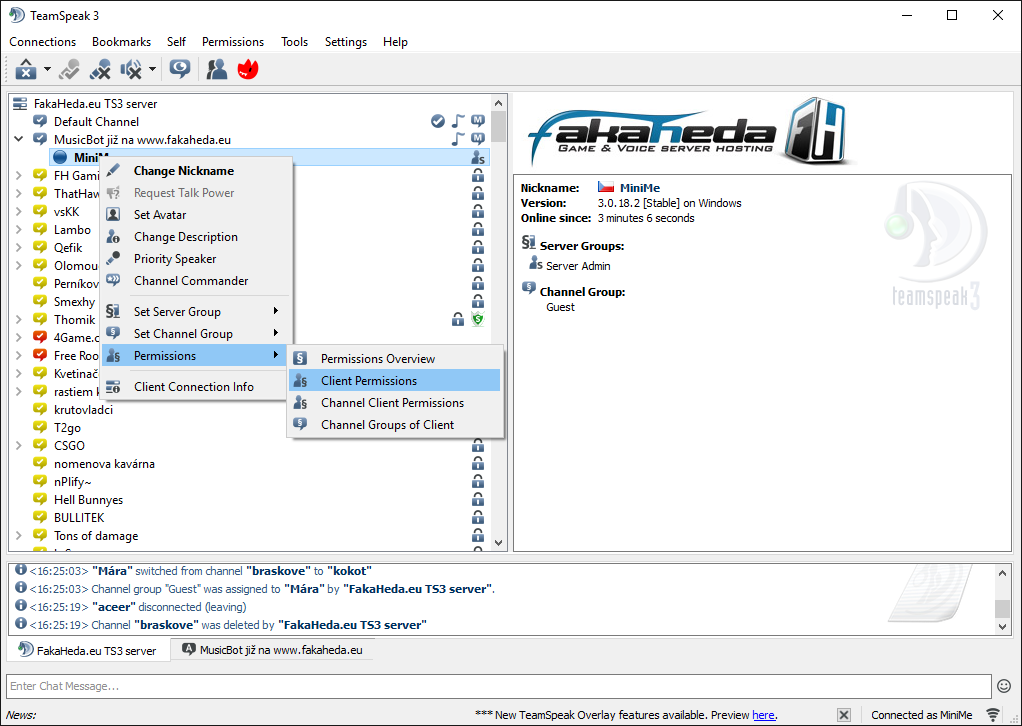Collapse the MusicBot již na www.fakaheda.eu channel
Viewport: 1022px width, 726px height.
pyautogui.click(x=19, y=139)
